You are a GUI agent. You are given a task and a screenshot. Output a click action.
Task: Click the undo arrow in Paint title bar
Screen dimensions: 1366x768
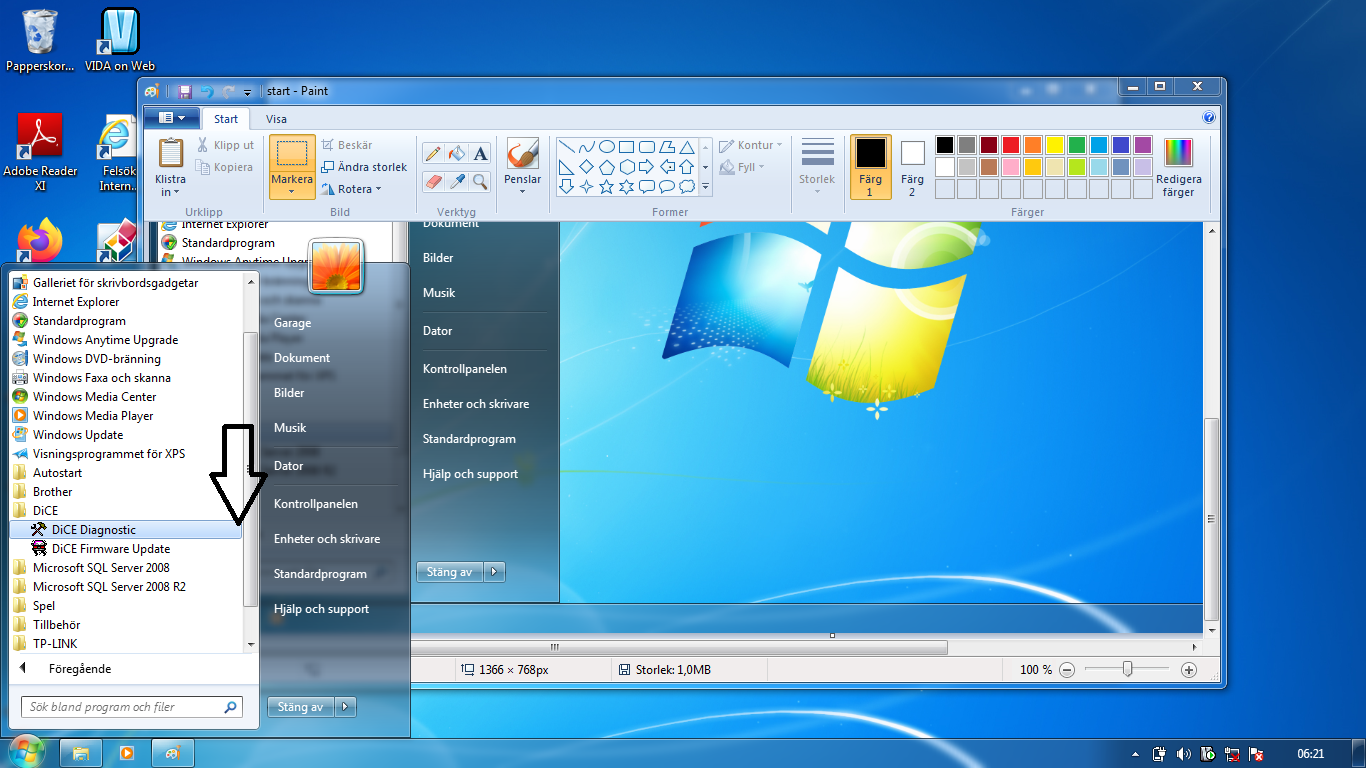coord(207,91)
